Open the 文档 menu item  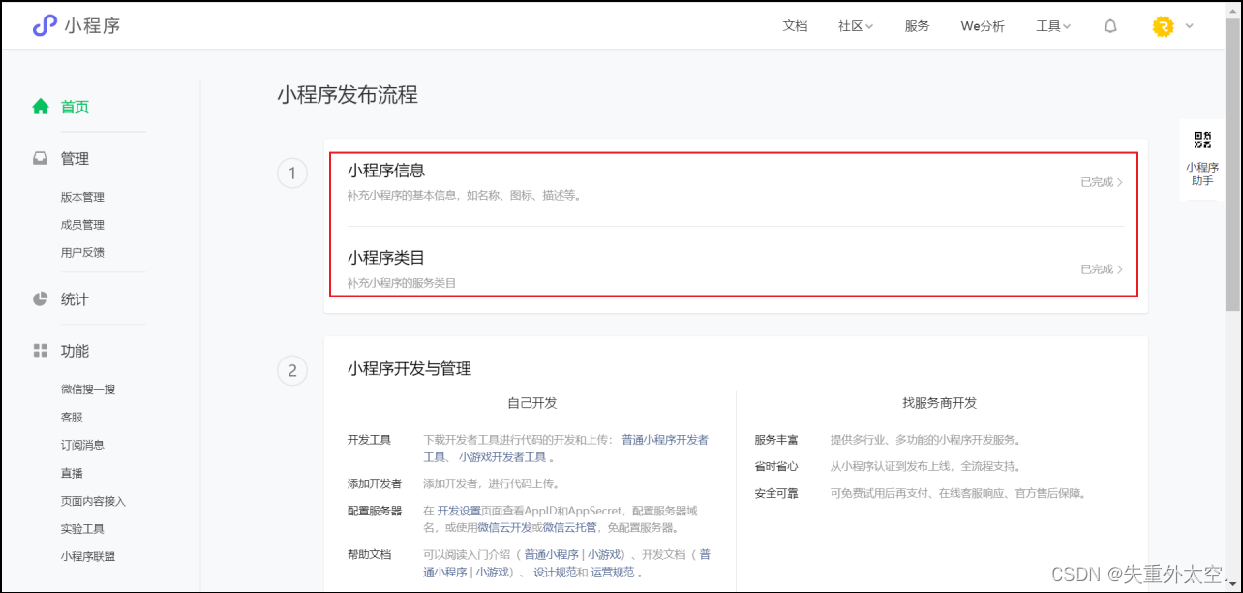point(795,27)
